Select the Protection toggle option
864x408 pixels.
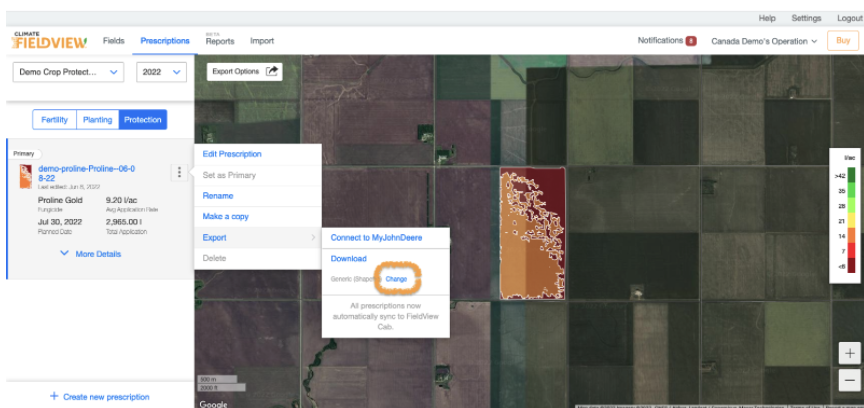[x=142, y=120]
